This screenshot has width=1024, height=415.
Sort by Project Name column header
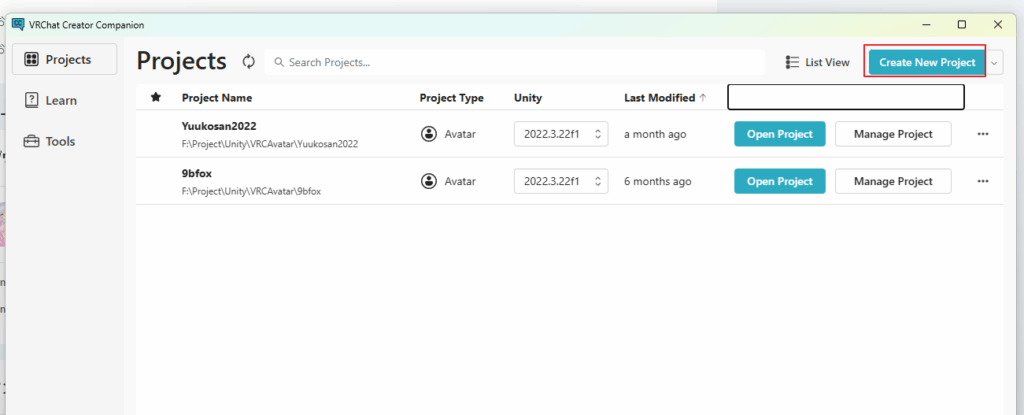(x=216, y=98)
